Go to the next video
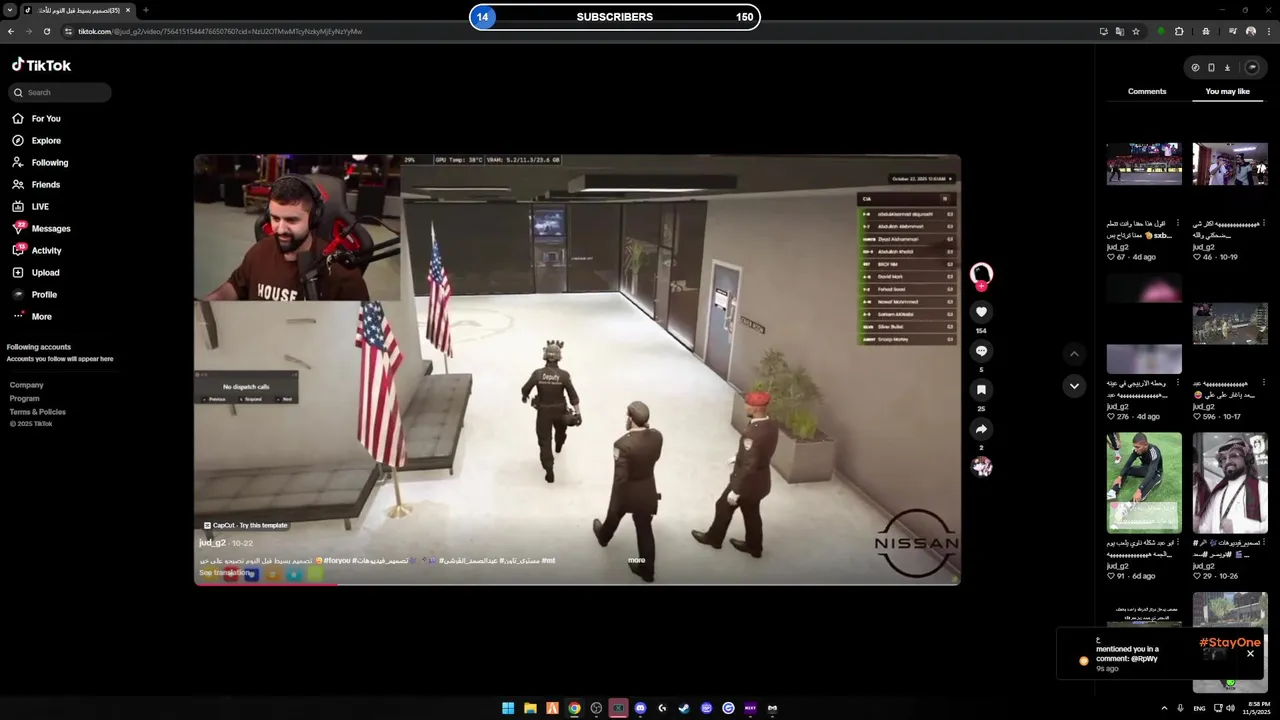Image resolution: width=1280 pixels, height=720 pixels. point(1074,386)
